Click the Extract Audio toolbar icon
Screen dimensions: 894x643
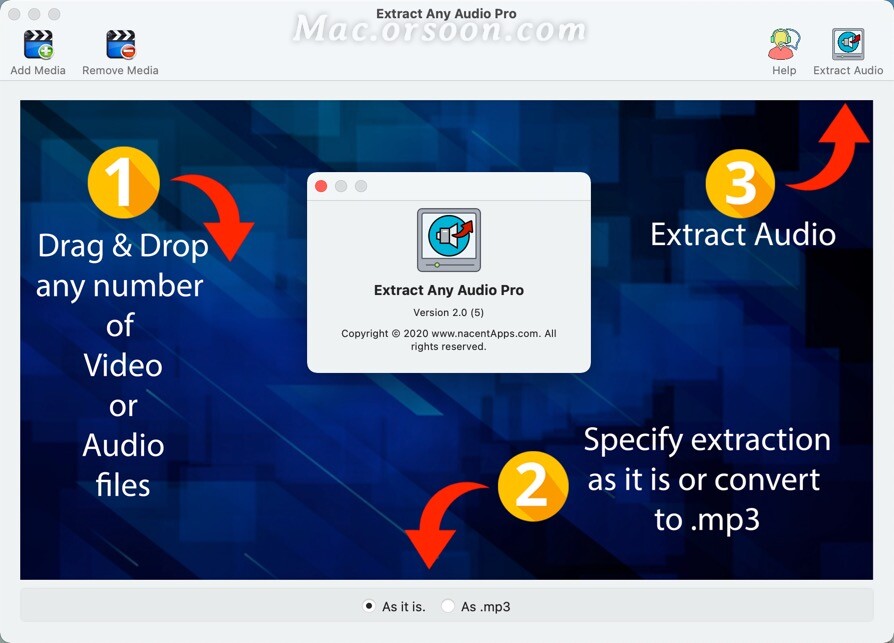pyautogui.click(x=848, y=44)
